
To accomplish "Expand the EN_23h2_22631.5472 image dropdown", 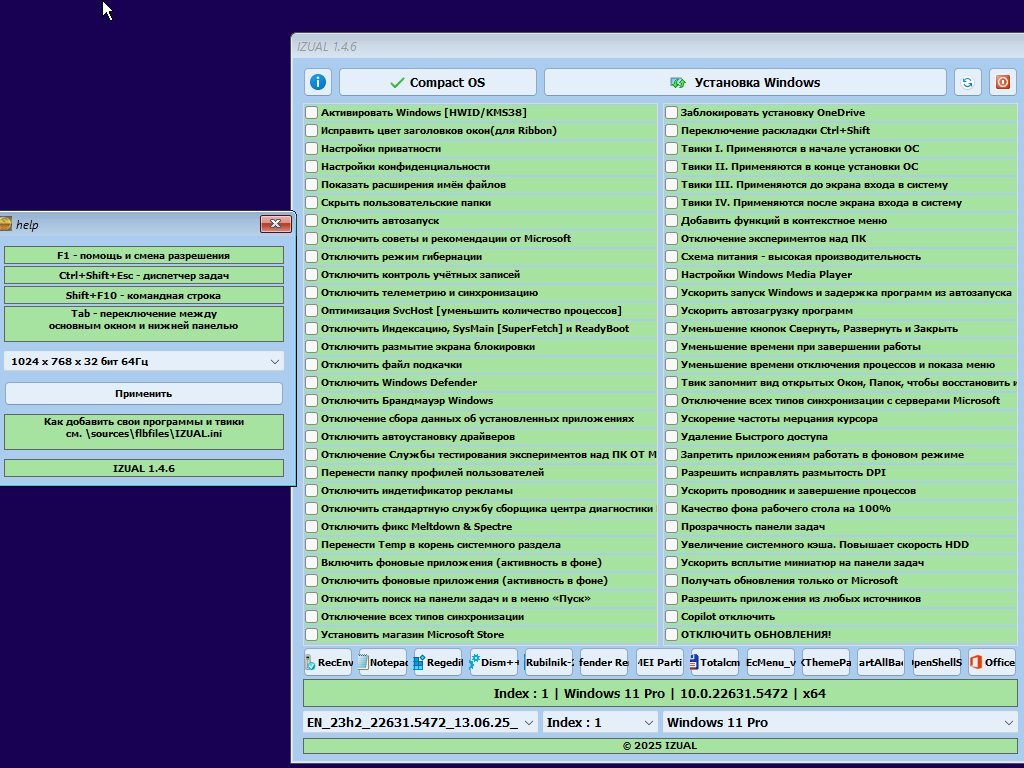I will point(421,722).
